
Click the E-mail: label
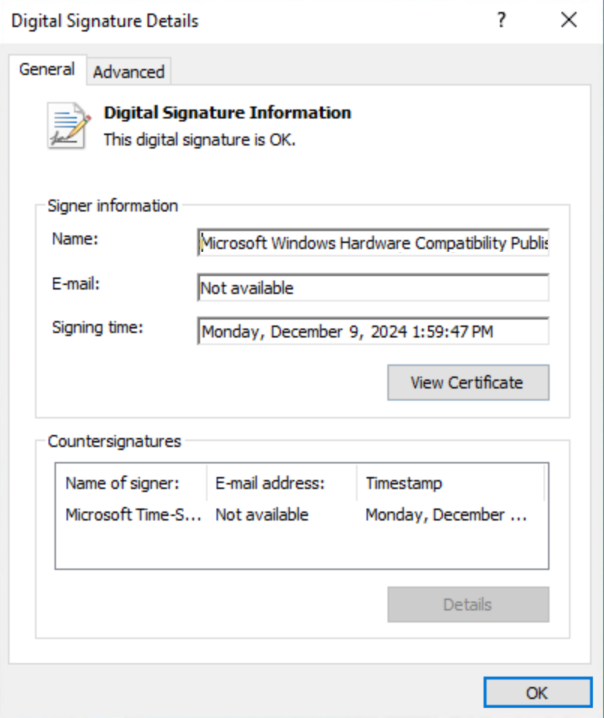pos(76,284)
